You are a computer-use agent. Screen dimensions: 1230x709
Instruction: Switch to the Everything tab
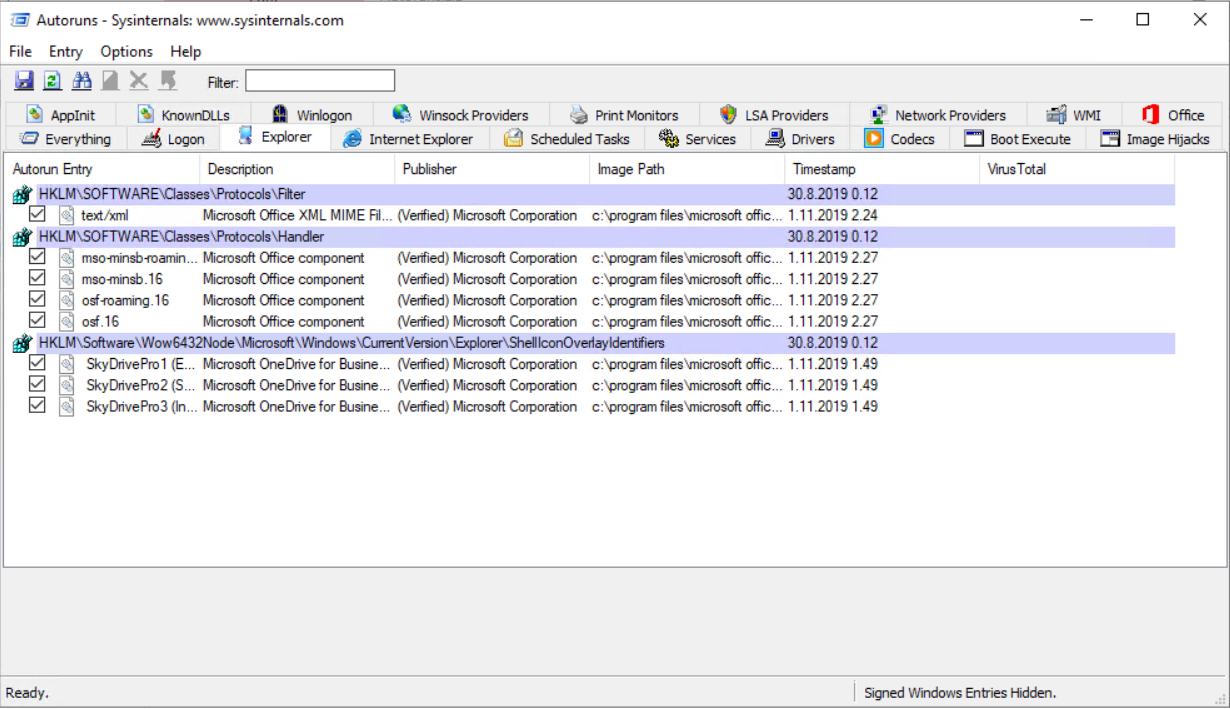pos(65,139)
